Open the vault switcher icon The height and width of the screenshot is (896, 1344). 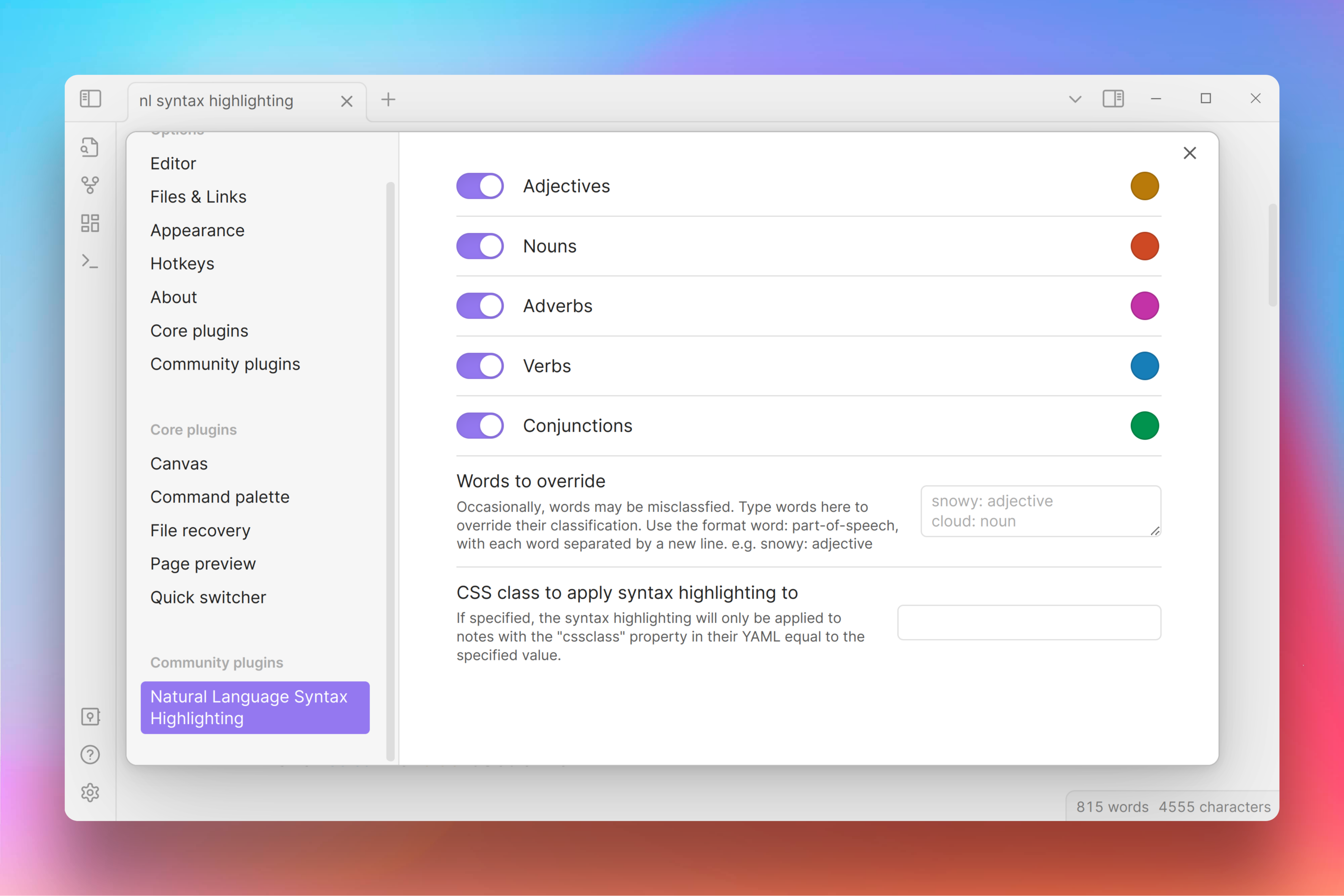coord(90,717)
